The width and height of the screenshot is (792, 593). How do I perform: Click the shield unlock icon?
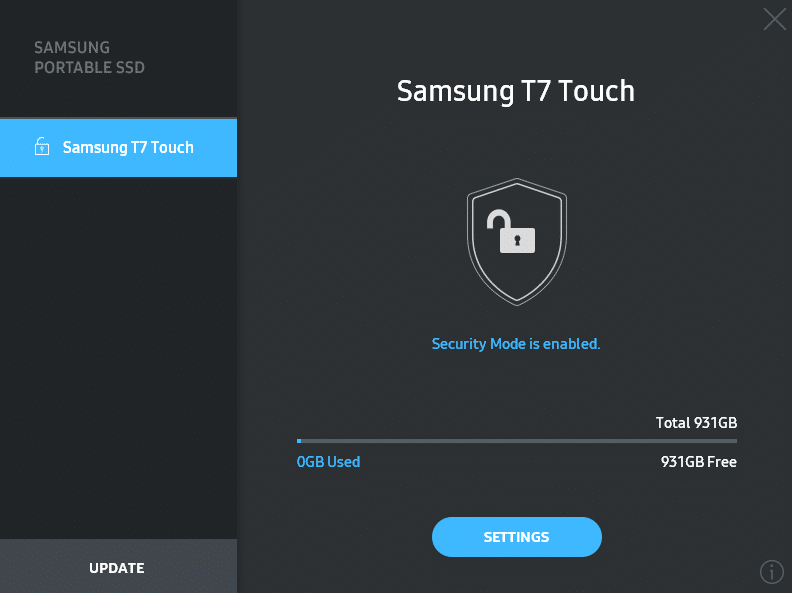pos(517,242)
